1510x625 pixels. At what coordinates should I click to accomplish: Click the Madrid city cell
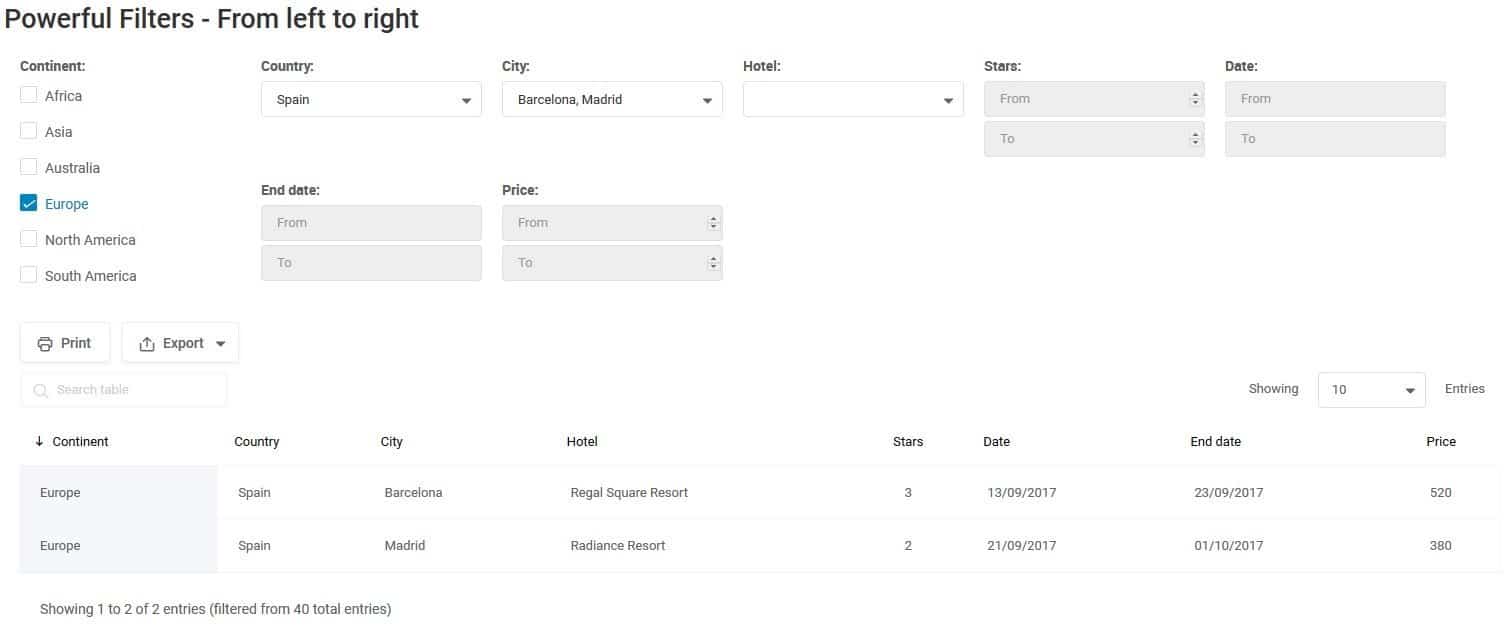(405, 546)
